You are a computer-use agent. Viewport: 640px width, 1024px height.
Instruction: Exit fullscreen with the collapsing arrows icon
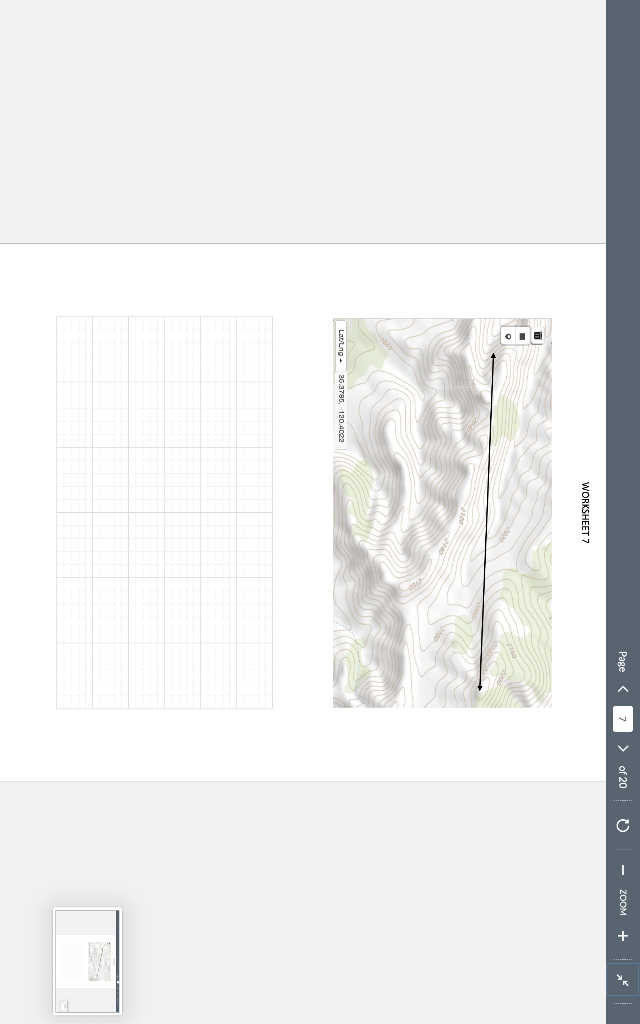(x=623, y=980)
